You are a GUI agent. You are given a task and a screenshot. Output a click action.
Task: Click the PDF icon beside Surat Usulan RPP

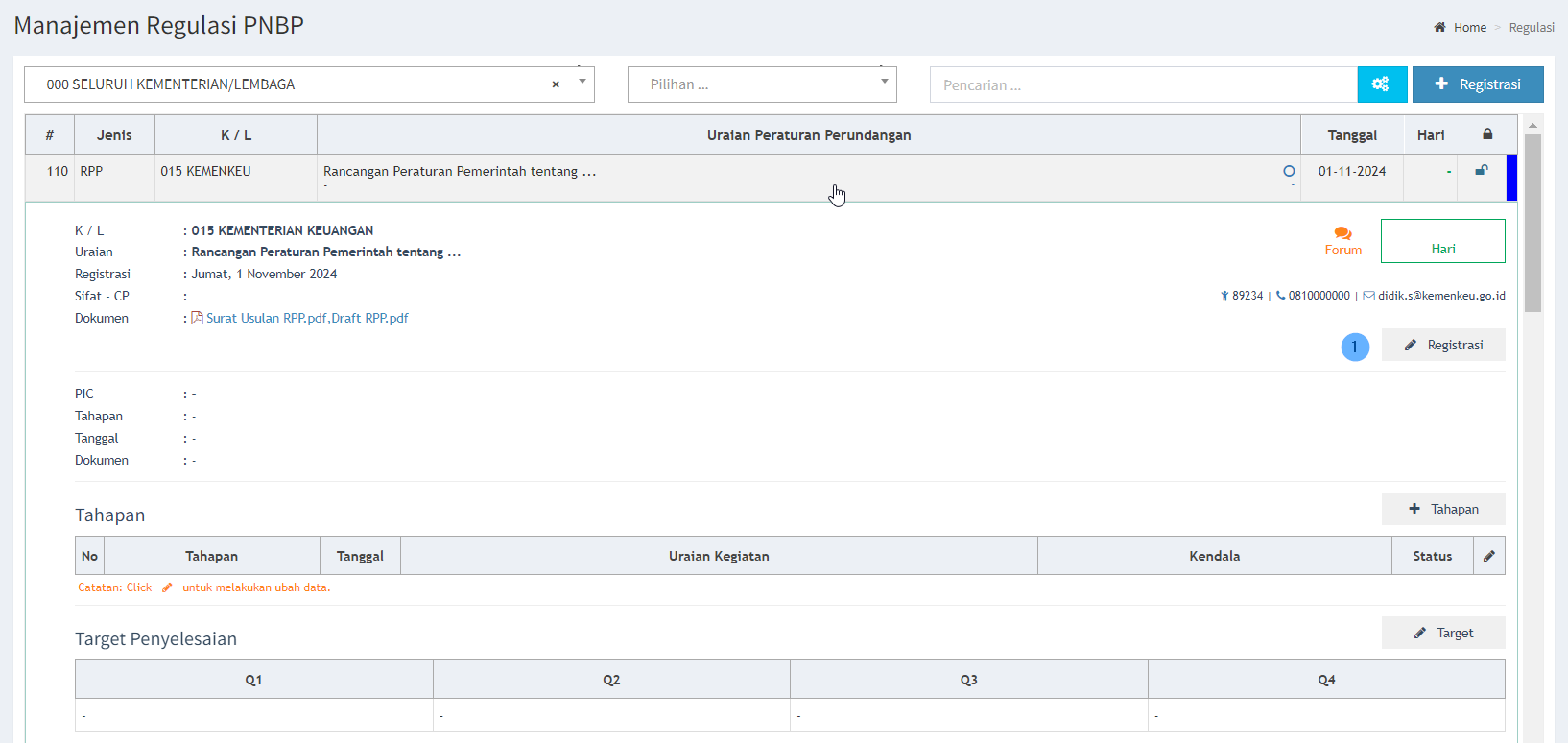(x=197, y=318)
